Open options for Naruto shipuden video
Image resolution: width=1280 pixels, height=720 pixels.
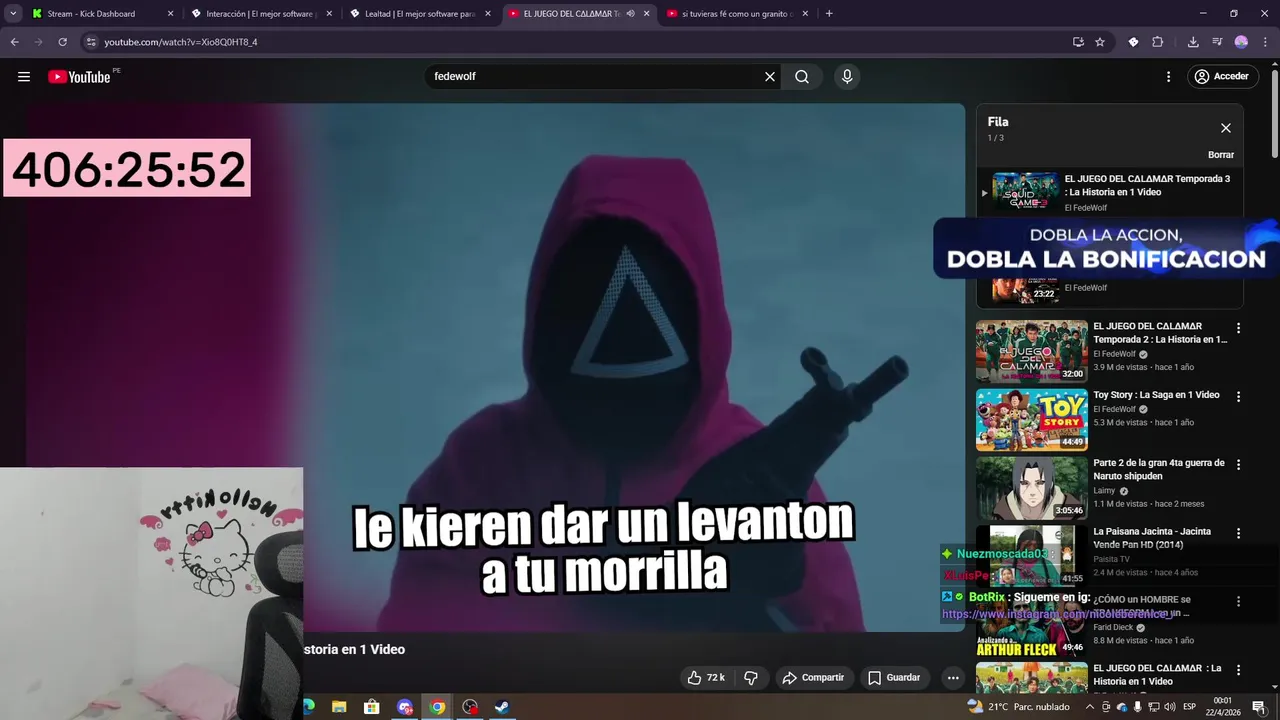coord(1238,465)
